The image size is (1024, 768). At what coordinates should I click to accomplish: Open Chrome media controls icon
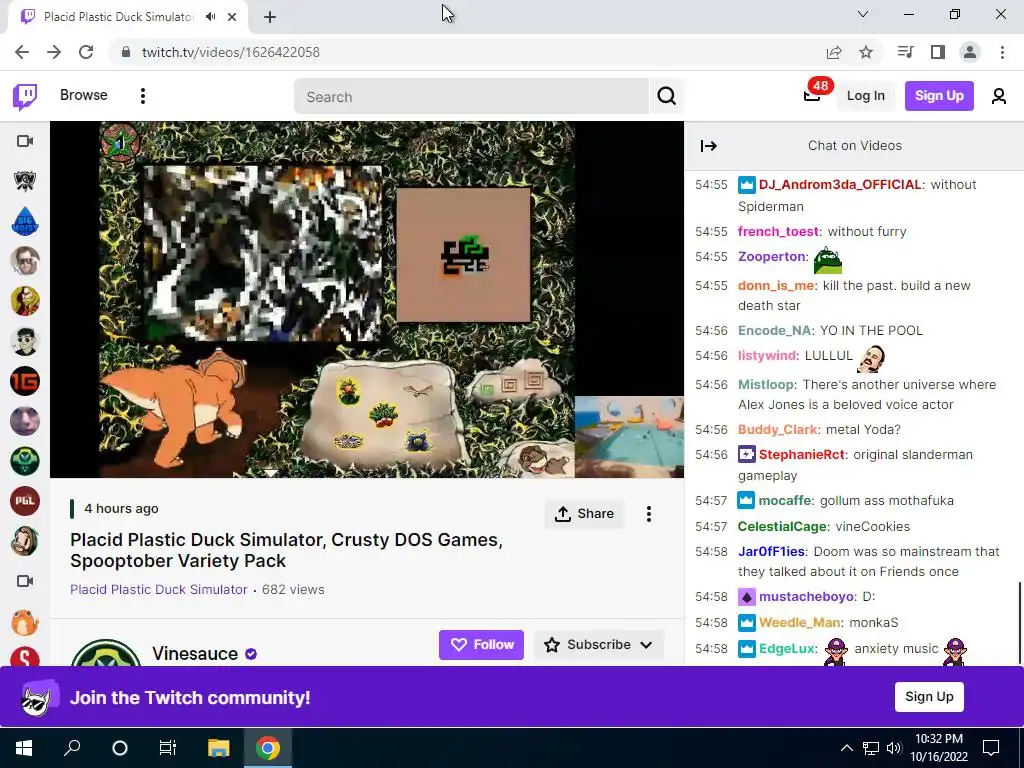(905, 52)
